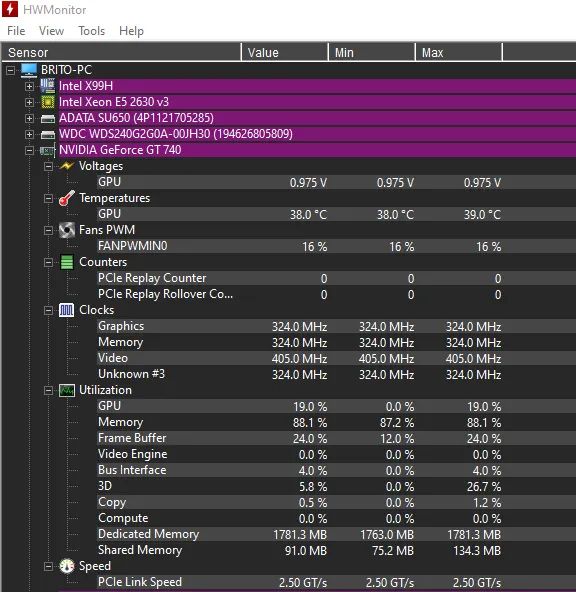The height and width of the screenshot is (592, 576).
Task: Collapse the Fans PWM group
Action: click(48, 230)
